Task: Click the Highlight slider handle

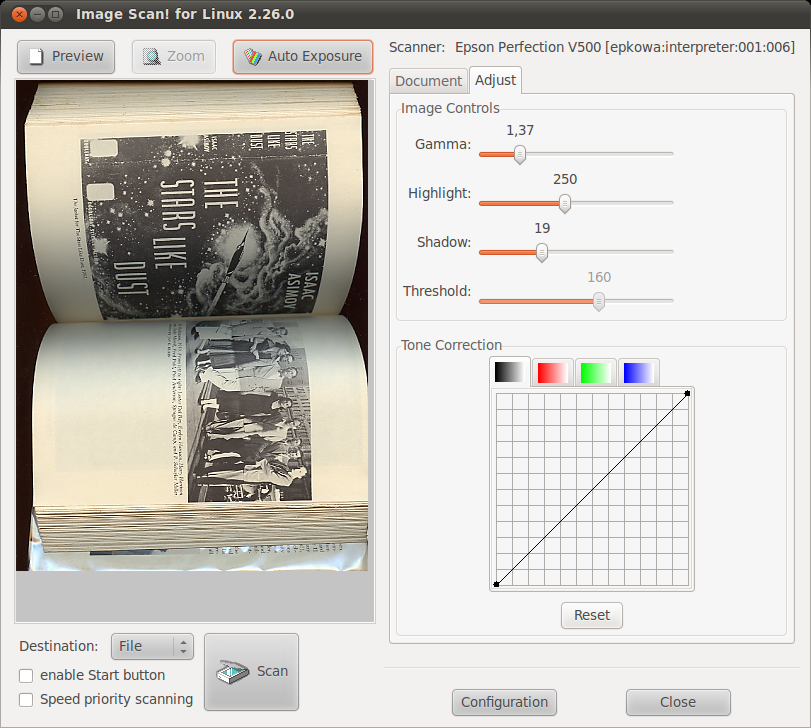Action: click(x=565, y=203)
